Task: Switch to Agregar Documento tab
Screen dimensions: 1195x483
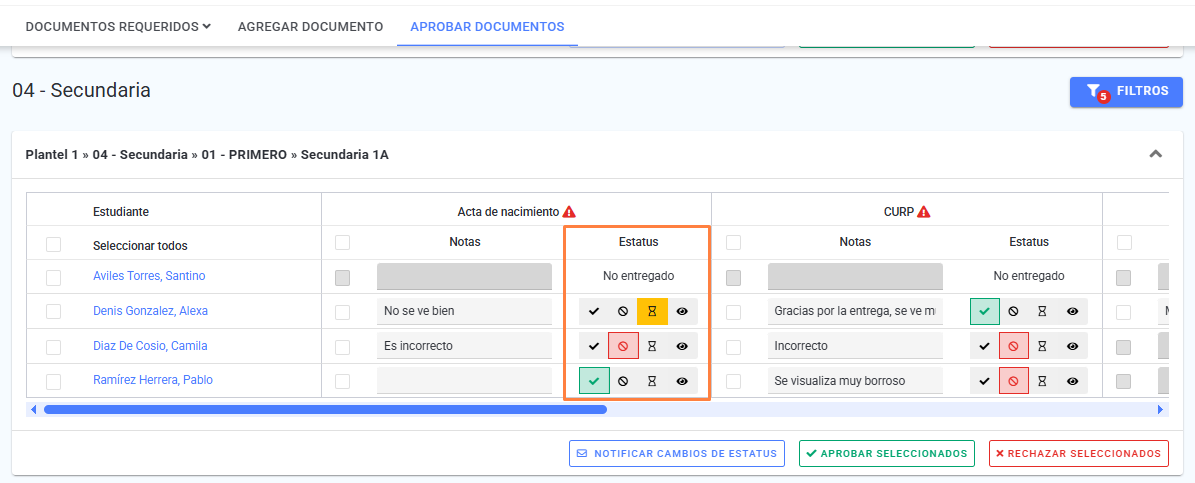Action: pyautogui.click(x=310, y=27)
